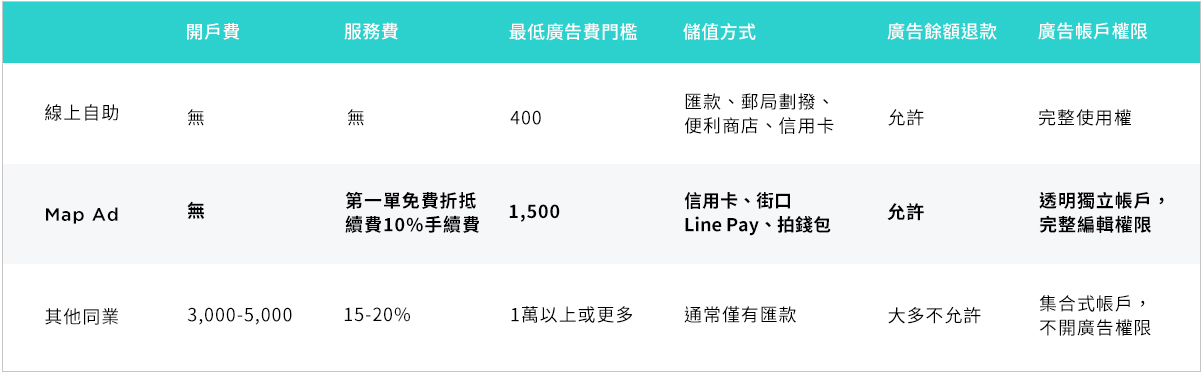Screen dimensions: 1204x375
Task: Click the 透明獨立帳戶 permission cell
Action: pos(1095,213)
